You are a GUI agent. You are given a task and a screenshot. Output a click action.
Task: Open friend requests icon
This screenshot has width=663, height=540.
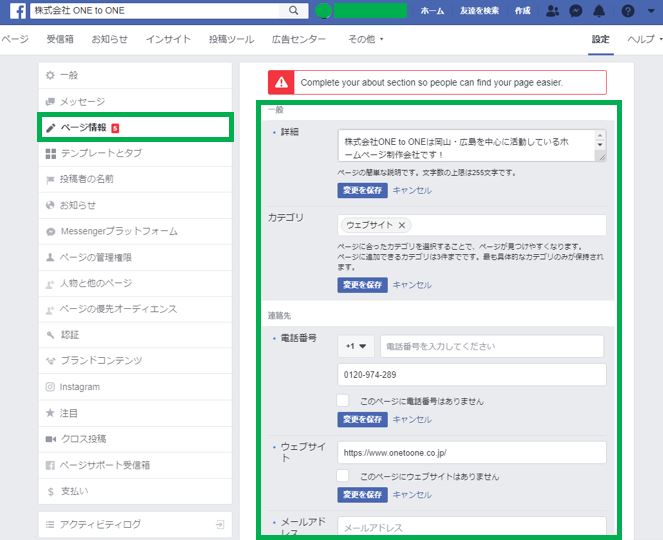click(x=553, y=11)
